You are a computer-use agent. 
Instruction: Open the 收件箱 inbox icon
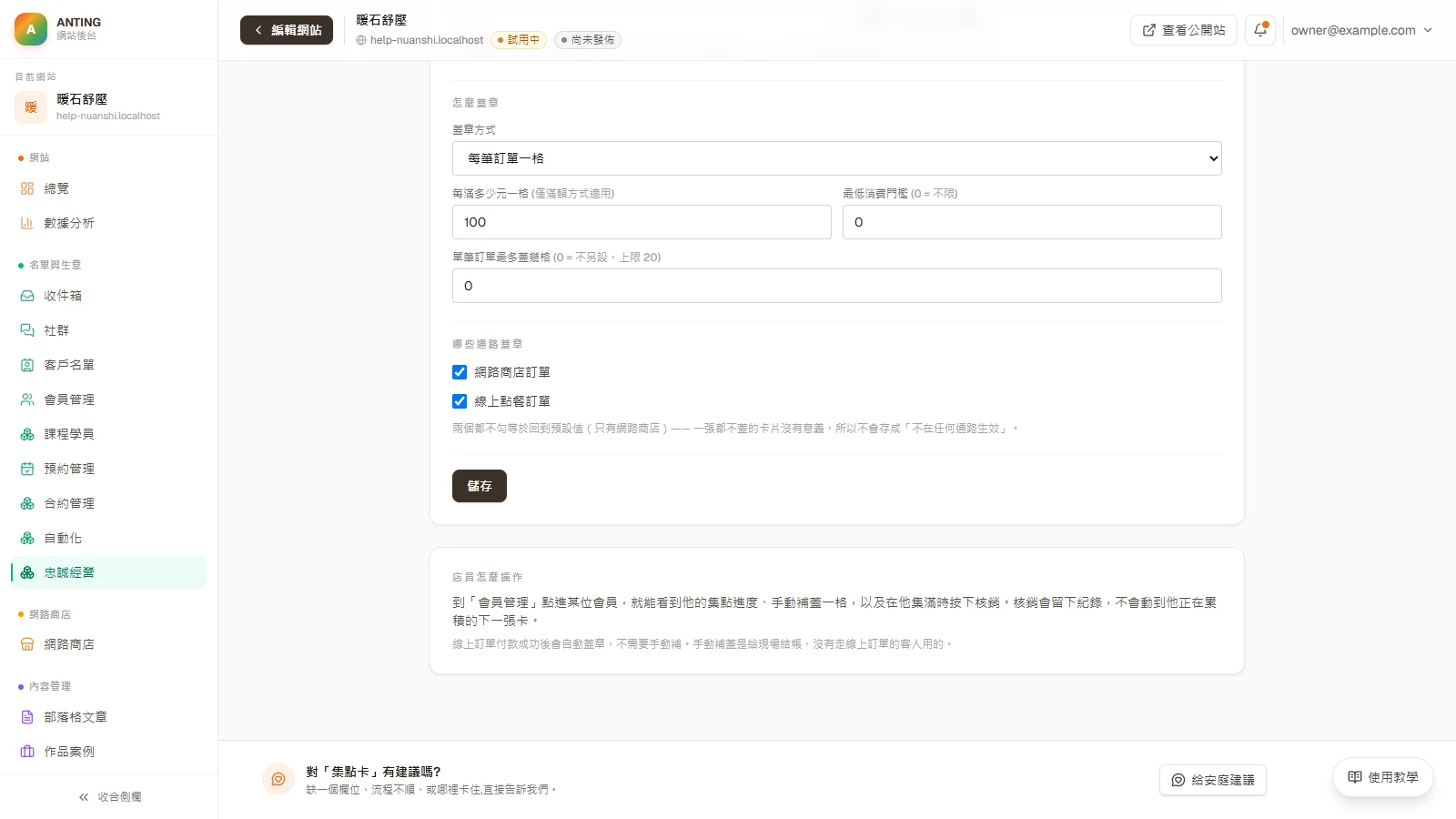27,296
